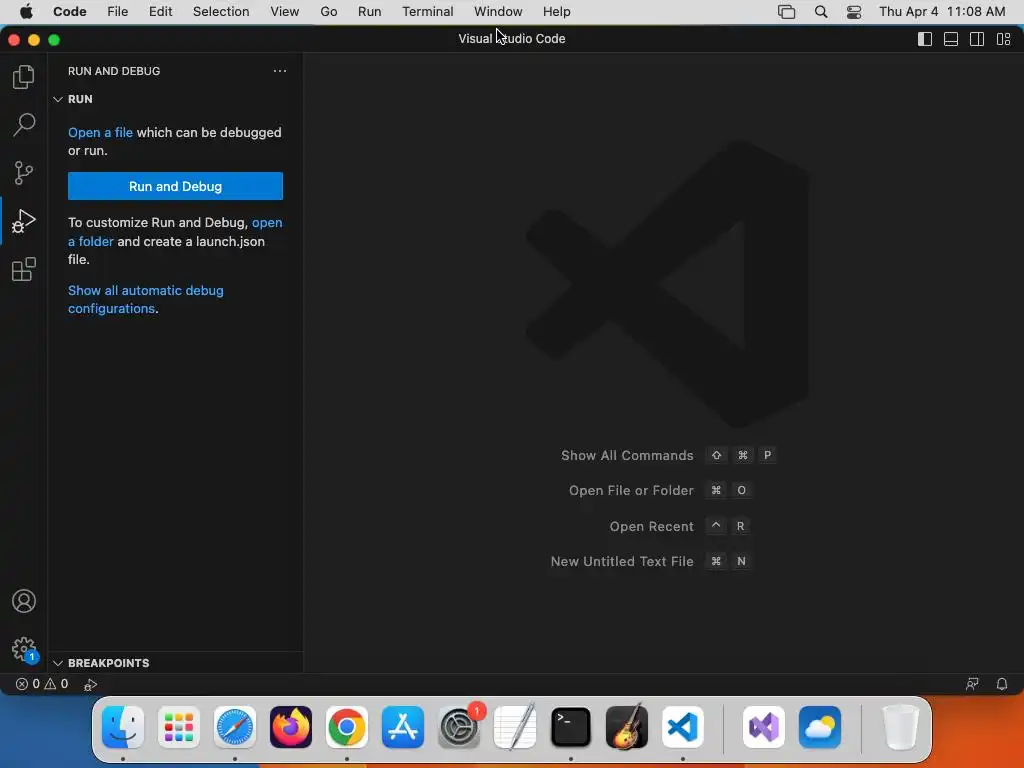
Task: Open Accounts menu icon
Action: point(24,601)
